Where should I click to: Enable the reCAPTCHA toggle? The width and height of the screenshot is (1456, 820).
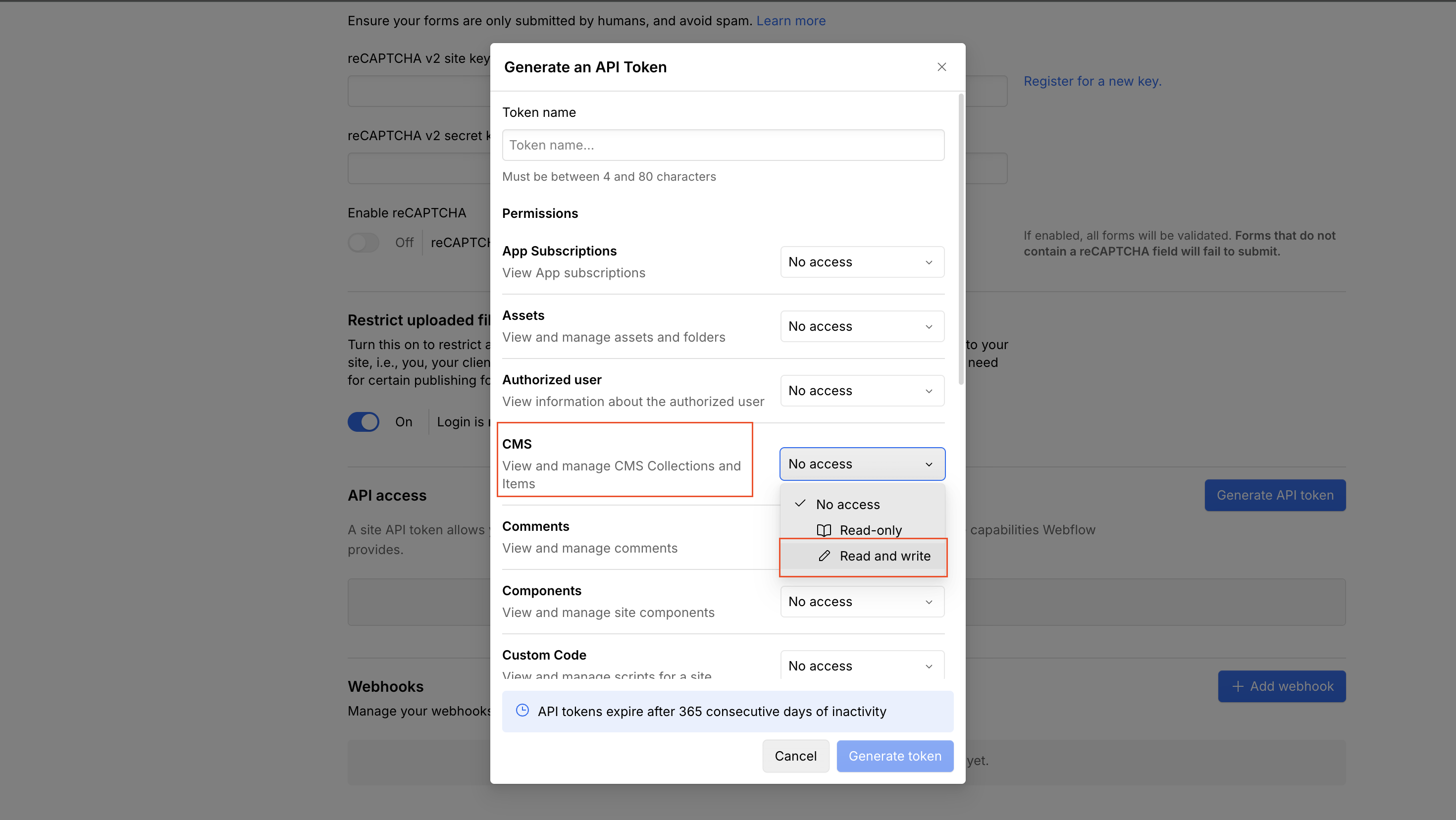(x=364, y=242)
